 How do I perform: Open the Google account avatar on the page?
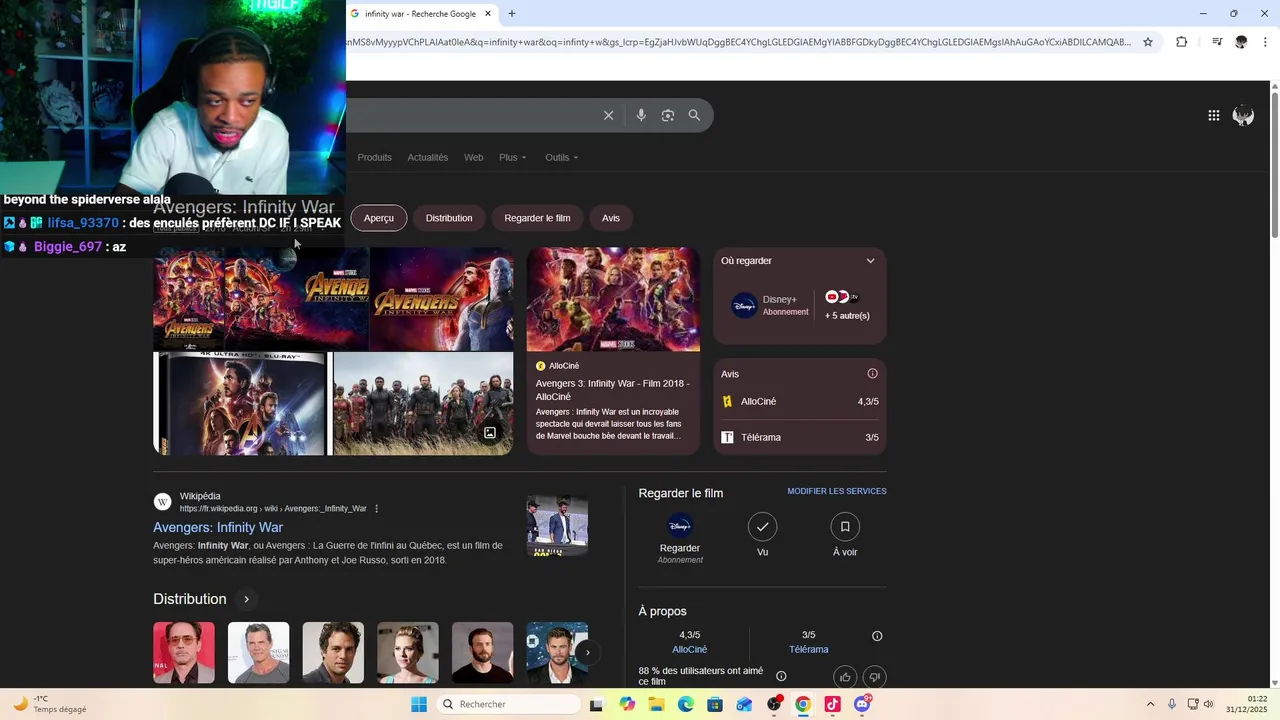[x=1243, y=116]
